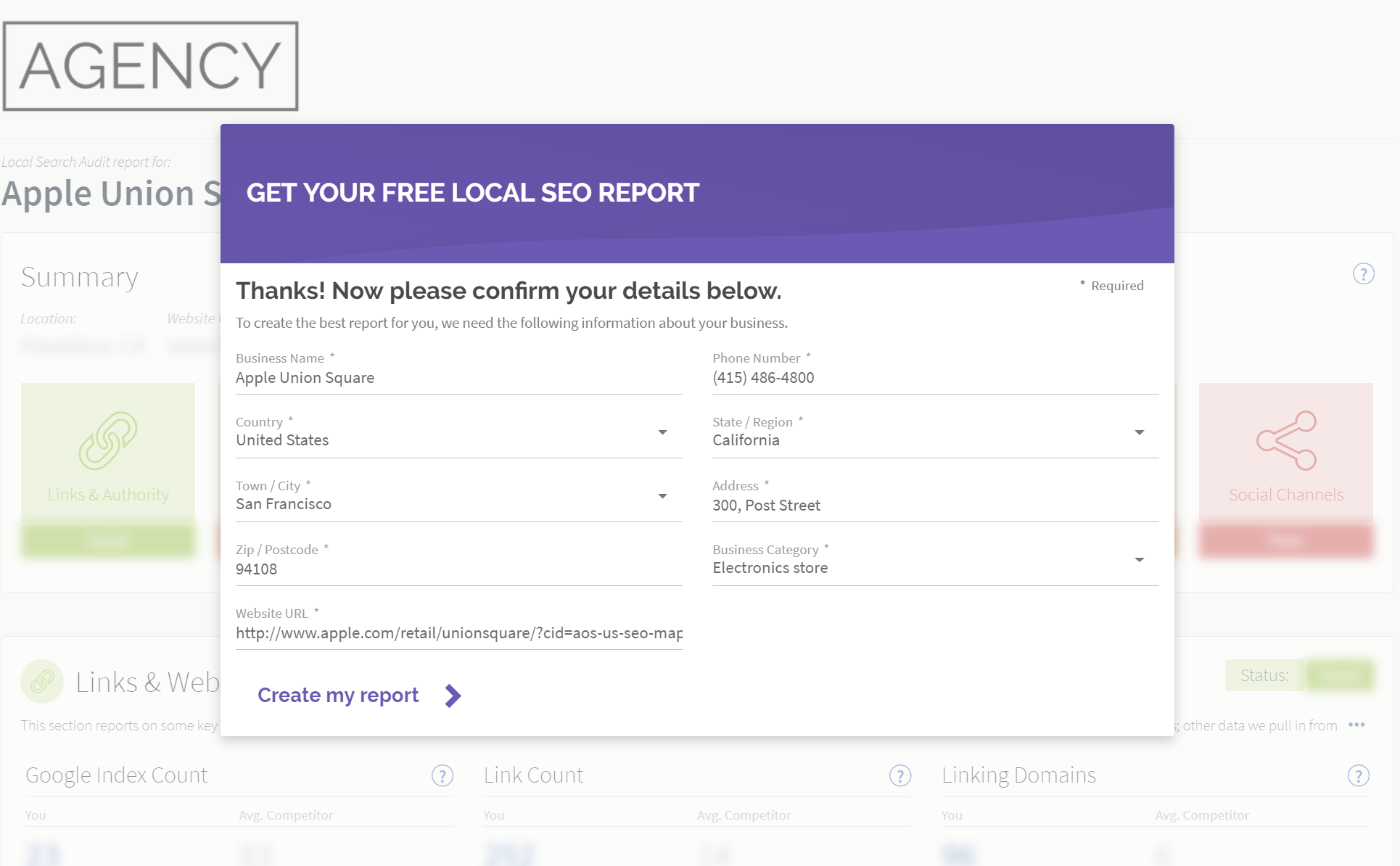This screenshot has width=1400, height=866.
Task: Open the Town / City dropdown
Action: [458, 504]
